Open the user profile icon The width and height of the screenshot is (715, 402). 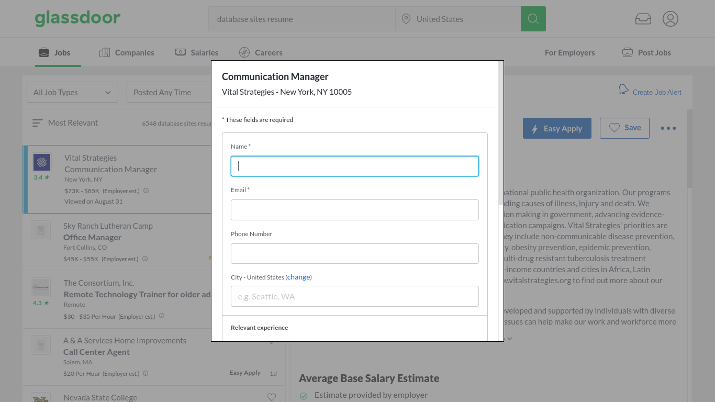tap(670, 19)
